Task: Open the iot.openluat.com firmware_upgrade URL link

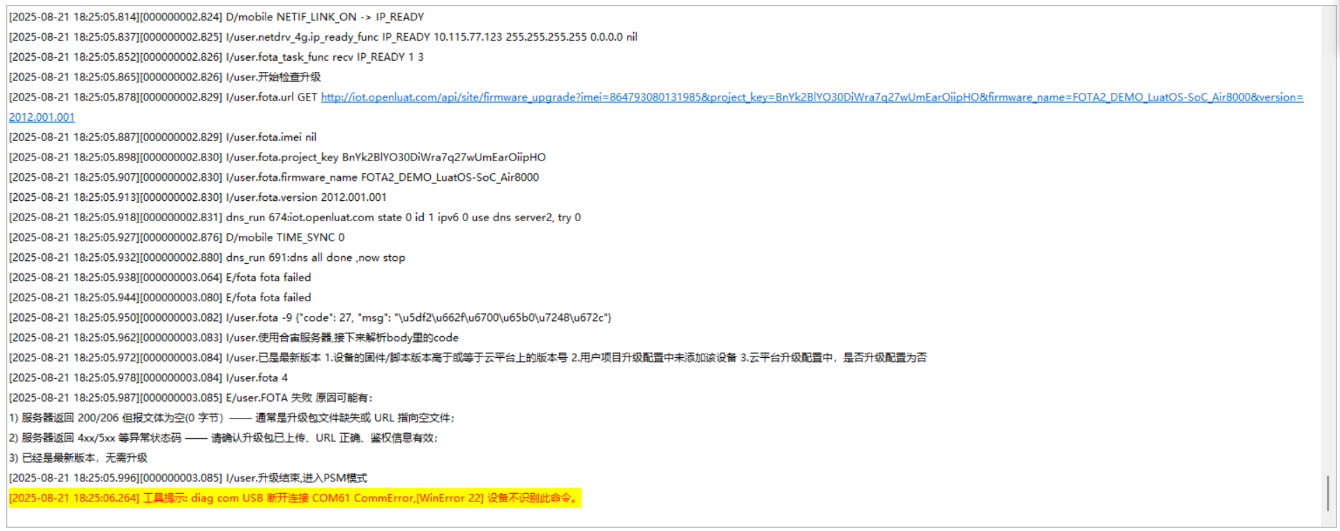Action: pyautogui.click(x=812, y=97)
